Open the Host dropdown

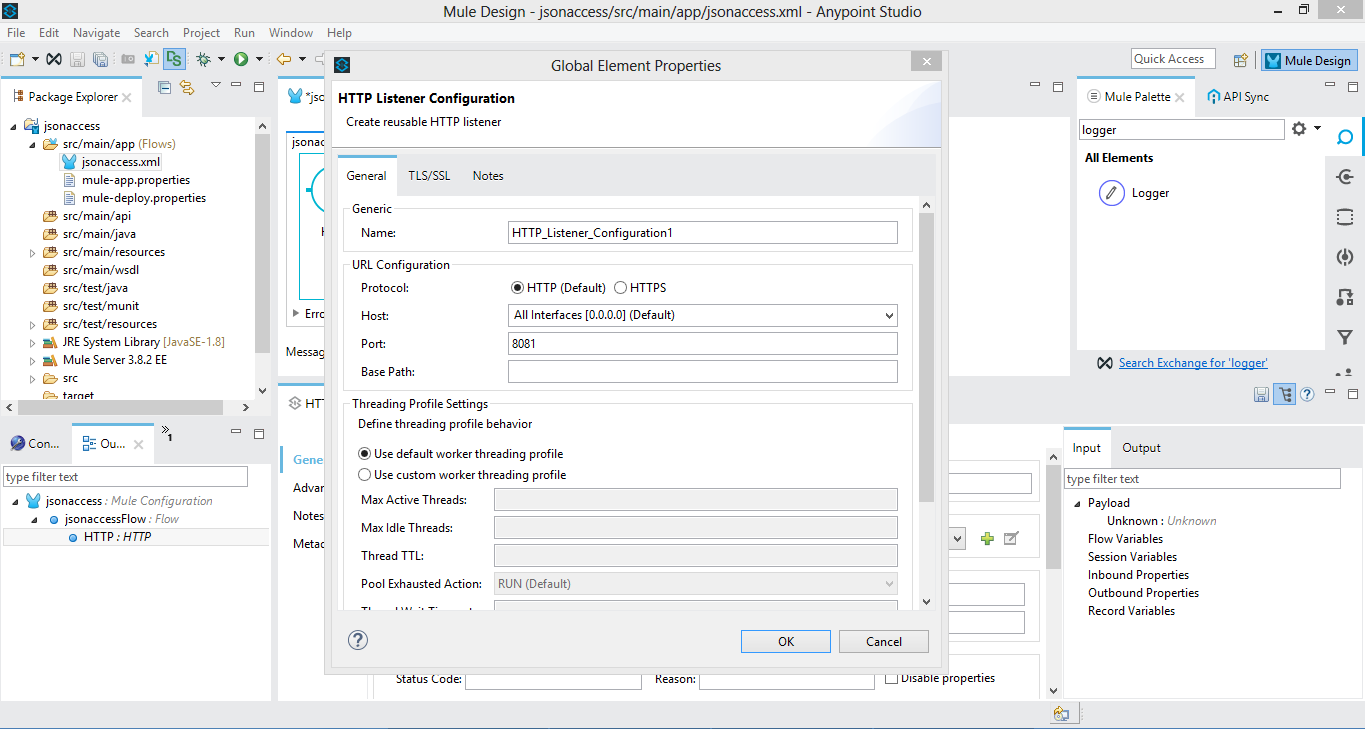pos(703,315)
